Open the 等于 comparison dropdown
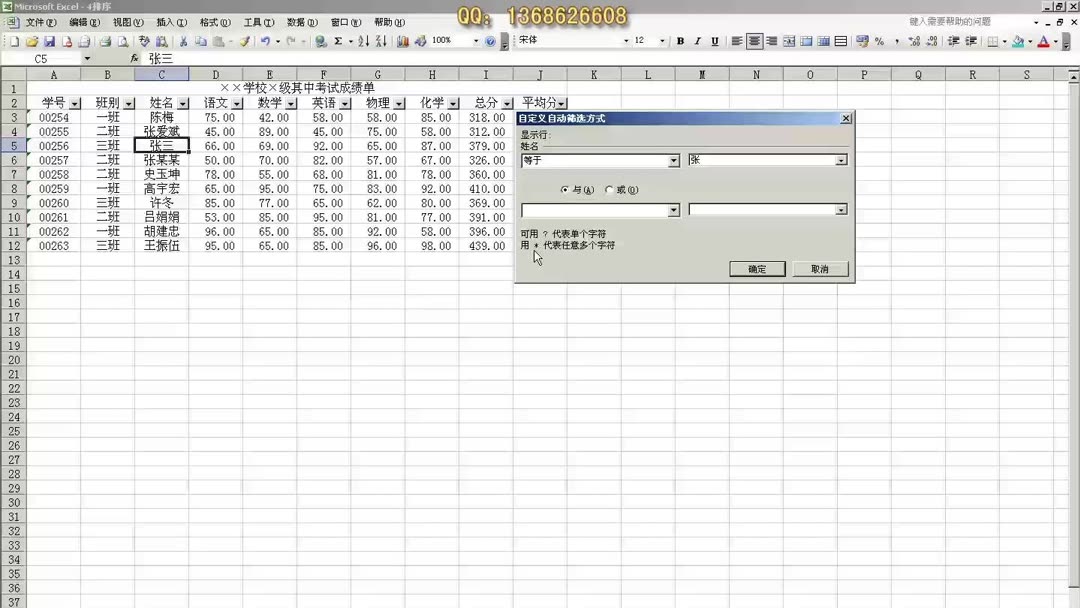 tap(673, 160)
